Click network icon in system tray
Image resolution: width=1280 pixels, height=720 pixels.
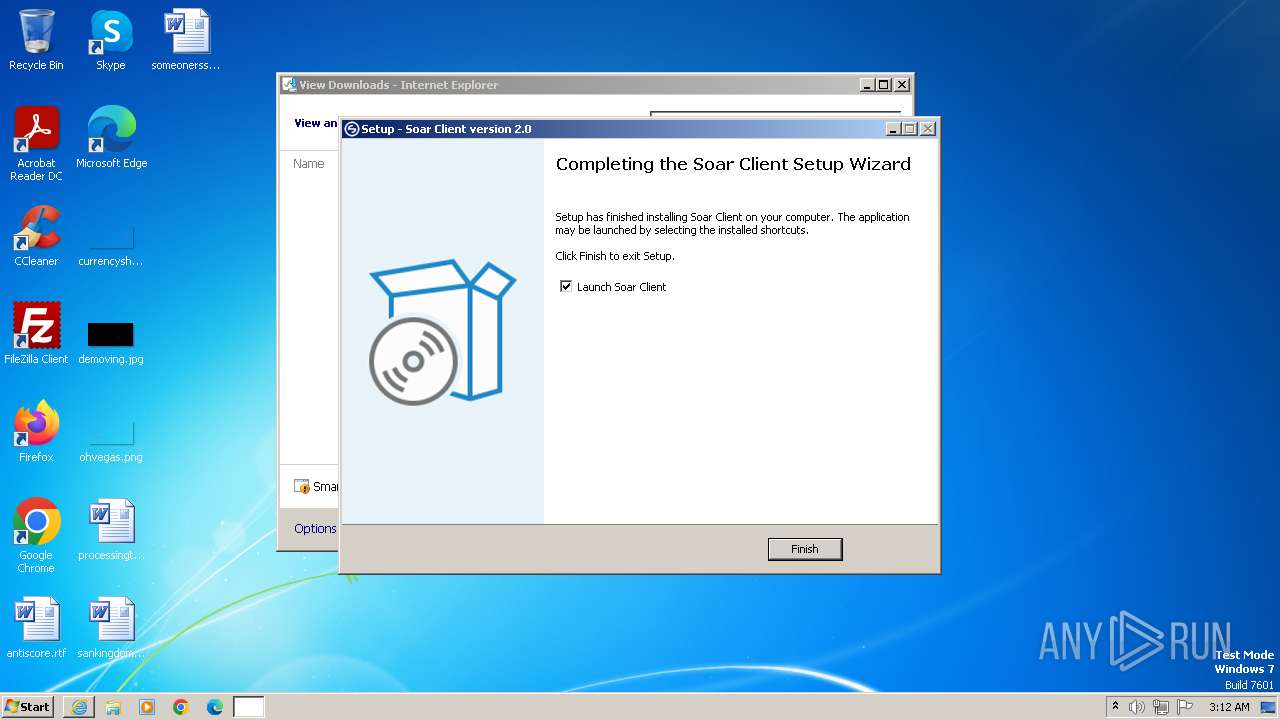tap(1161, 707)
